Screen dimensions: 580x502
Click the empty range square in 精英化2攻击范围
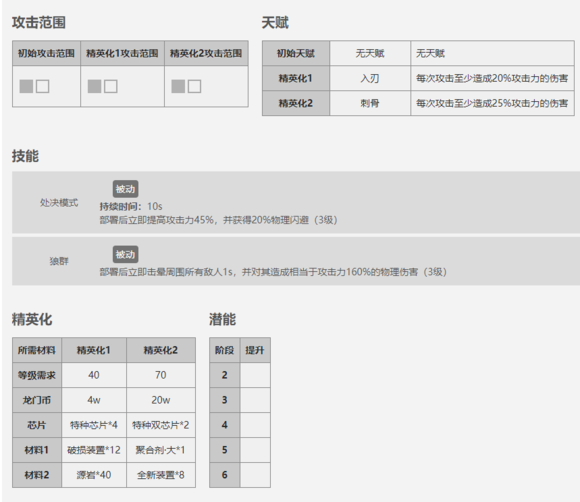tap(195, 87)
